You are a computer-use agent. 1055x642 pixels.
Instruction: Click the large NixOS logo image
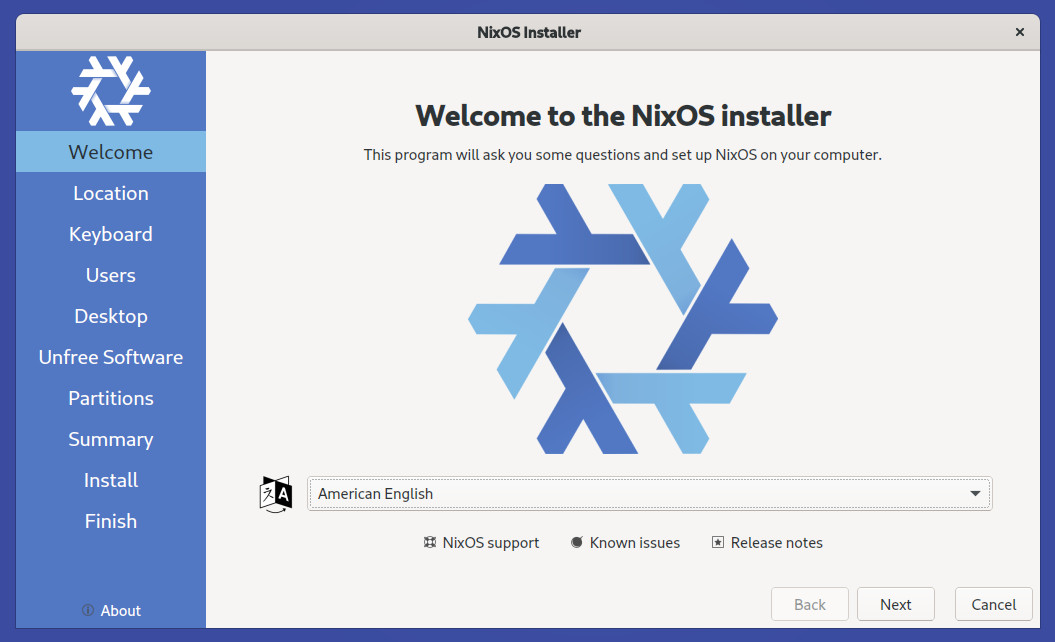click(x=623, y=319)
